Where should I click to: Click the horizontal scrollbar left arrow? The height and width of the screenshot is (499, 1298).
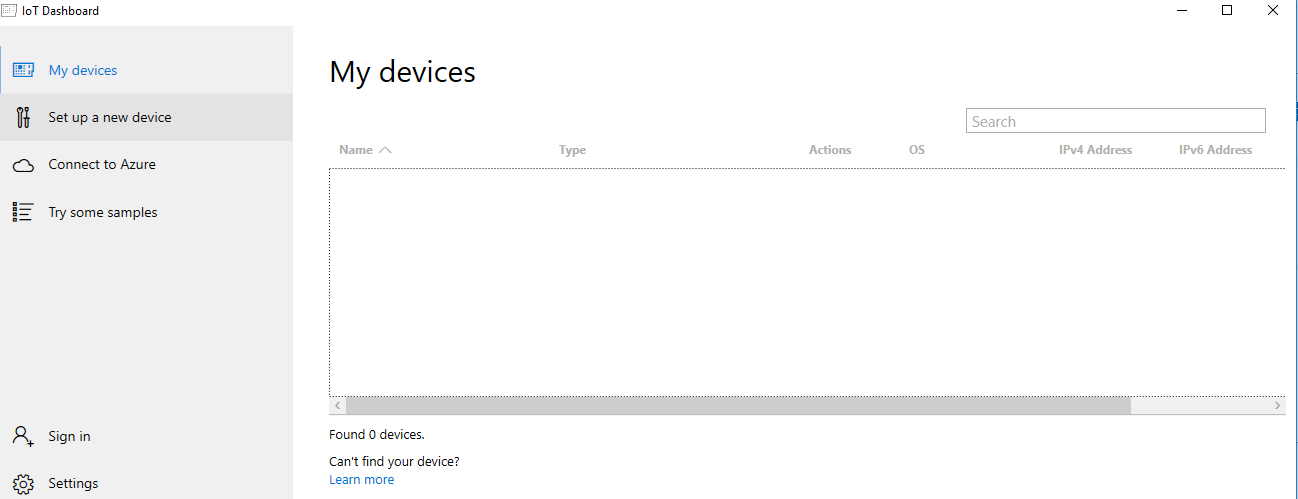click(338, 406)
